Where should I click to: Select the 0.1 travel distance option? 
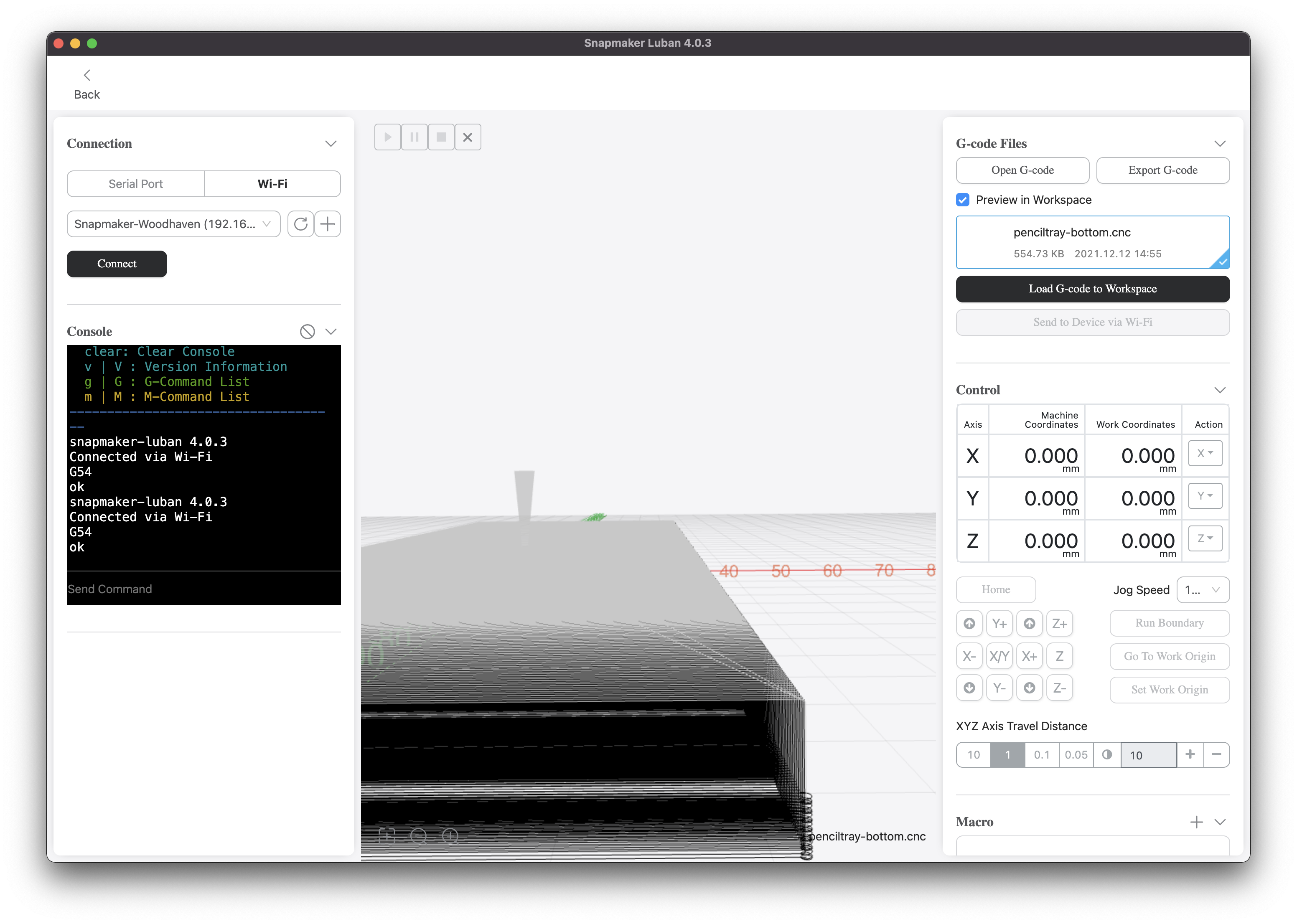tap(1041, 755)
